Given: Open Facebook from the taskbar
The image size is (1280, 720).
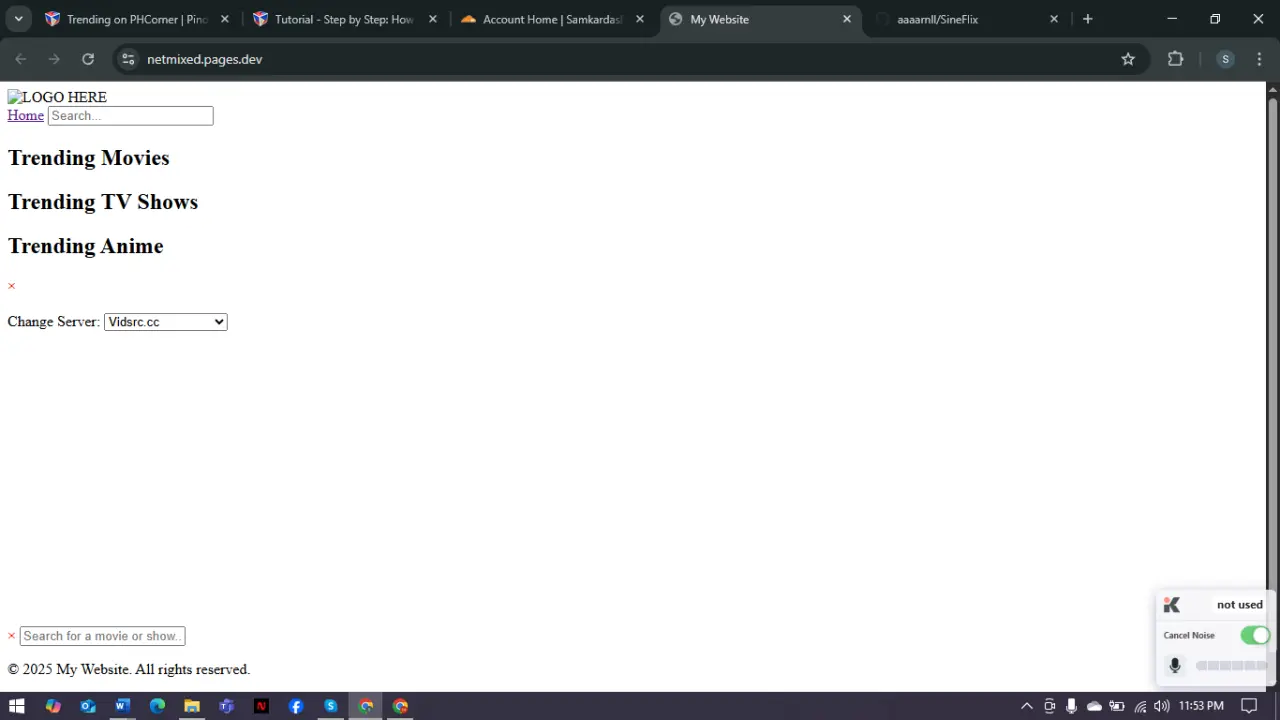Looking at the screenshot, I should pos(296,706).
